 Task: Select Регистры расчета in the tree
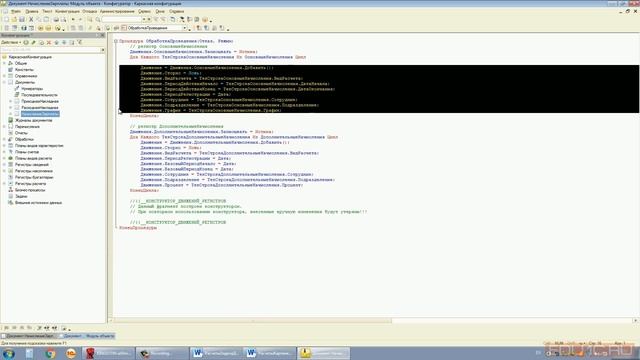(x=30, y=184)
